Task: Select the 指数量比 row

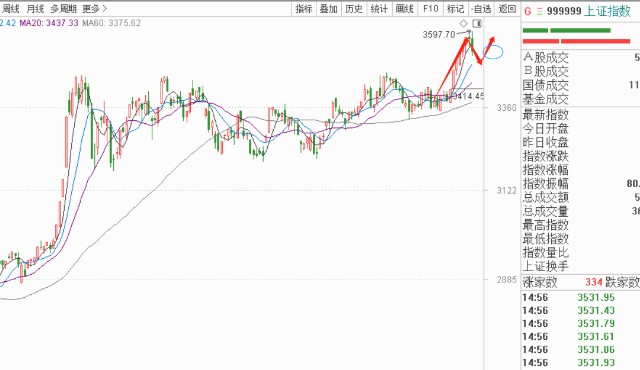Action: (581, 253)
